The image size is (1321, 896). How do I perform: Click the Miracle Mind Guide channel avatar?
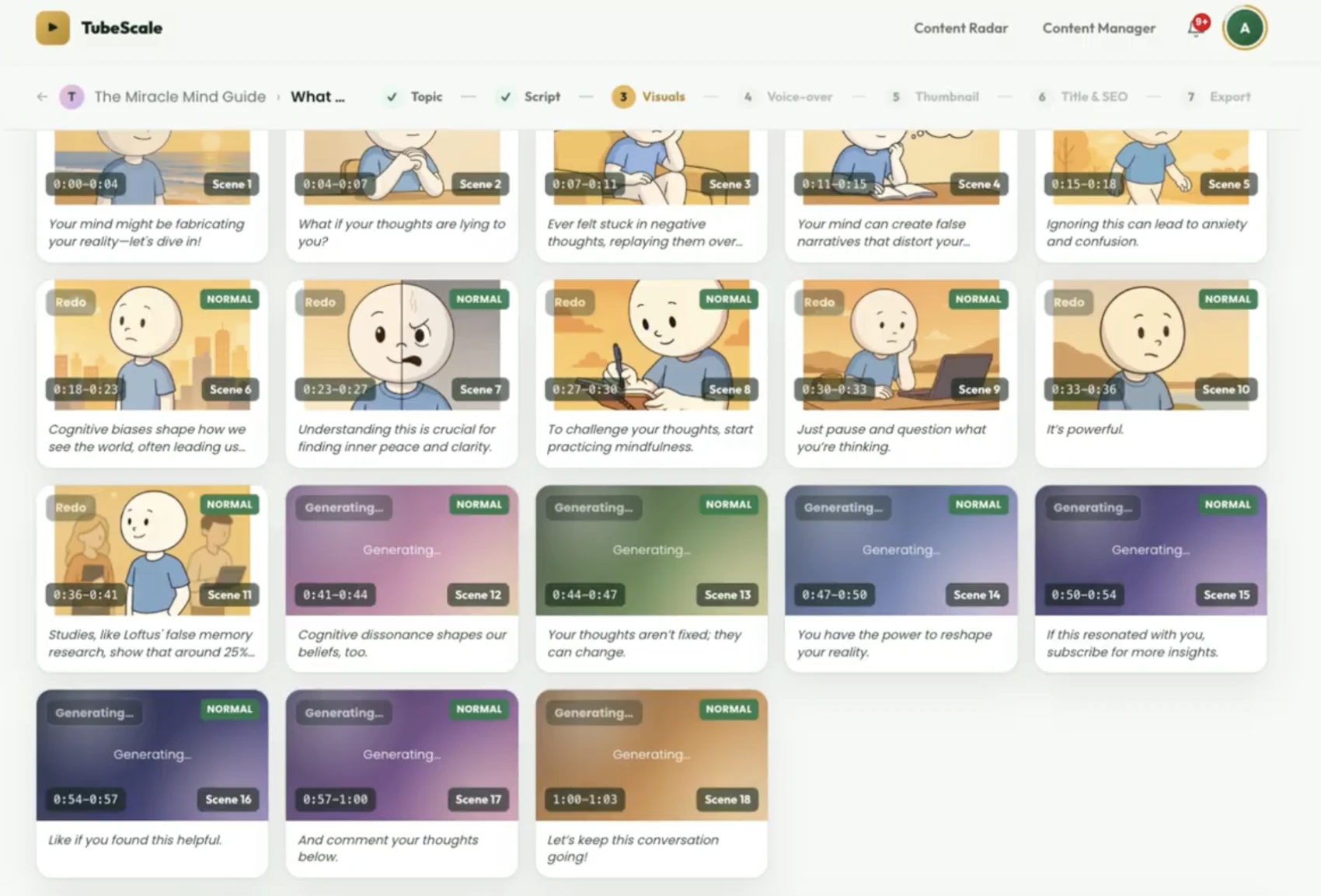(72, 96)
